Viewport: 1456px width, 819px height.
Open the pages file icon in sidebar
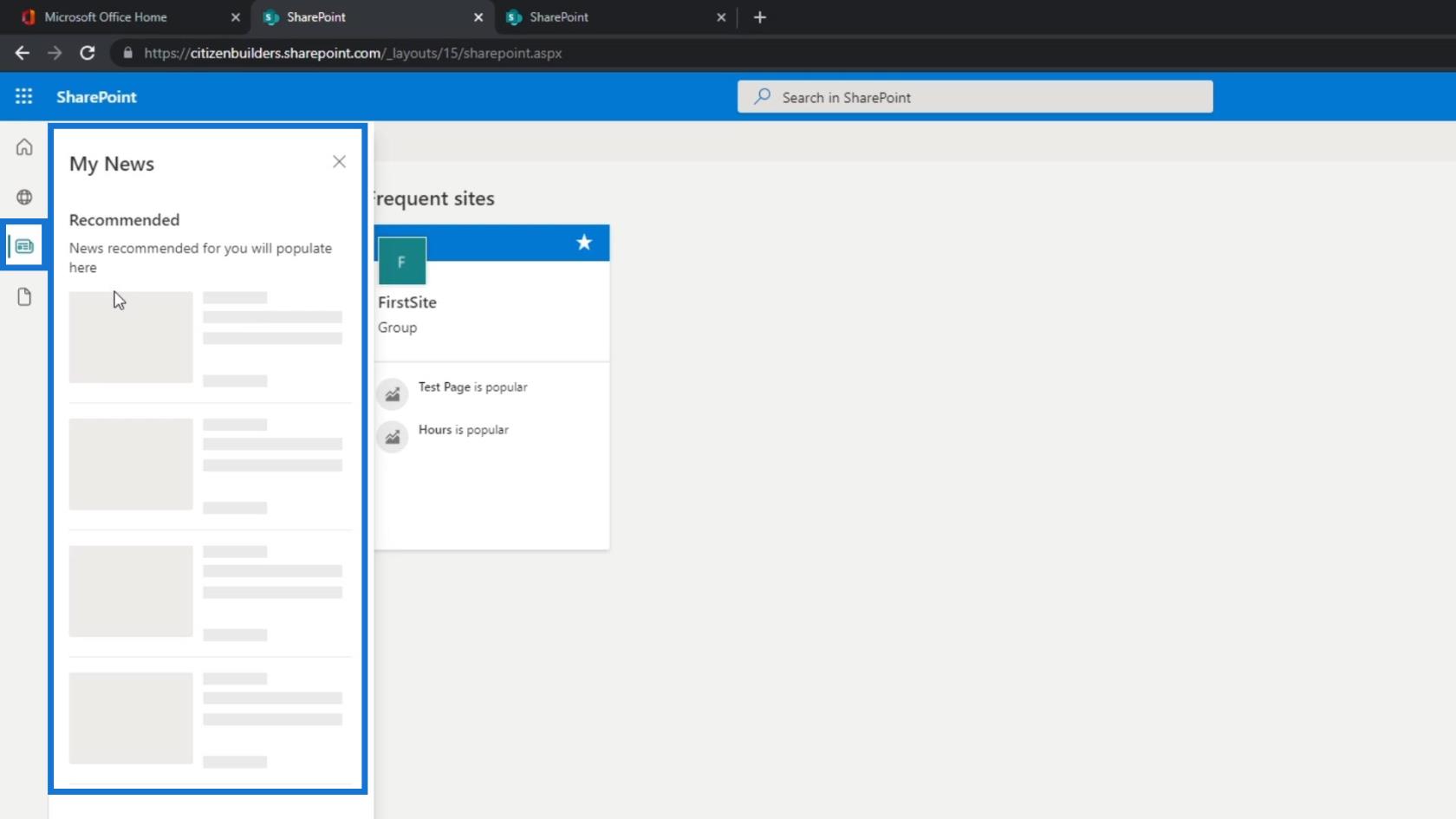click(x=24, y=297)
